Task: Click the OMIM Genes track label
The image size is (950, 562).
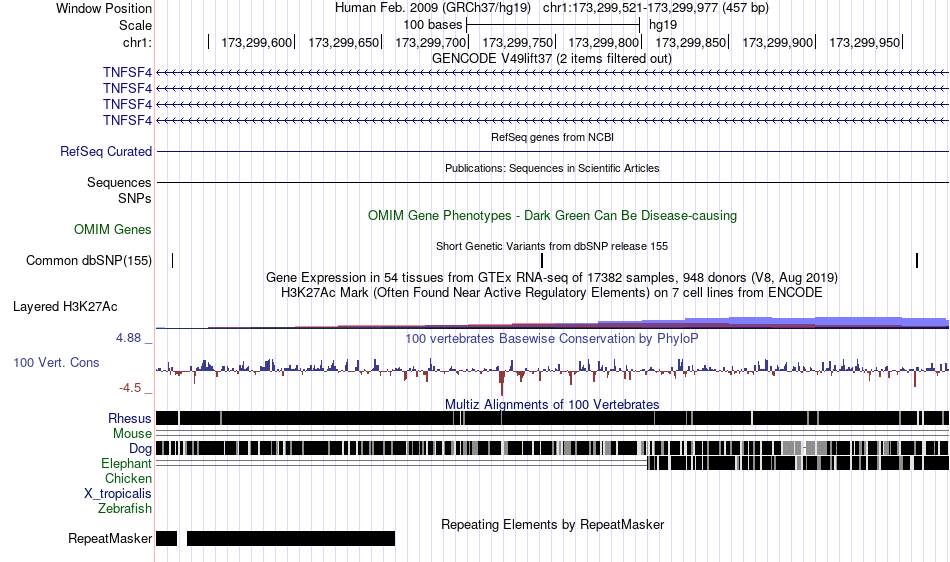Action: pyautogui.click(x=113, y=230)
